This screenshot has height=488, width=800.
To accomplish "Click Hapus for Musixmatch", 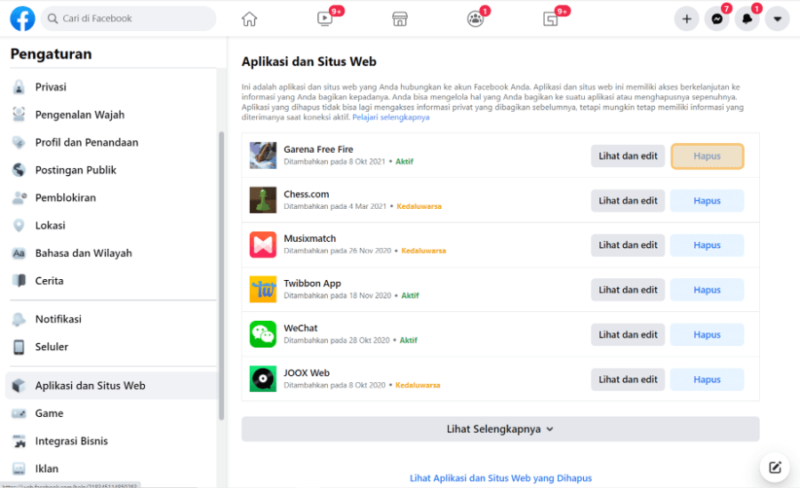I will (707, 245).
